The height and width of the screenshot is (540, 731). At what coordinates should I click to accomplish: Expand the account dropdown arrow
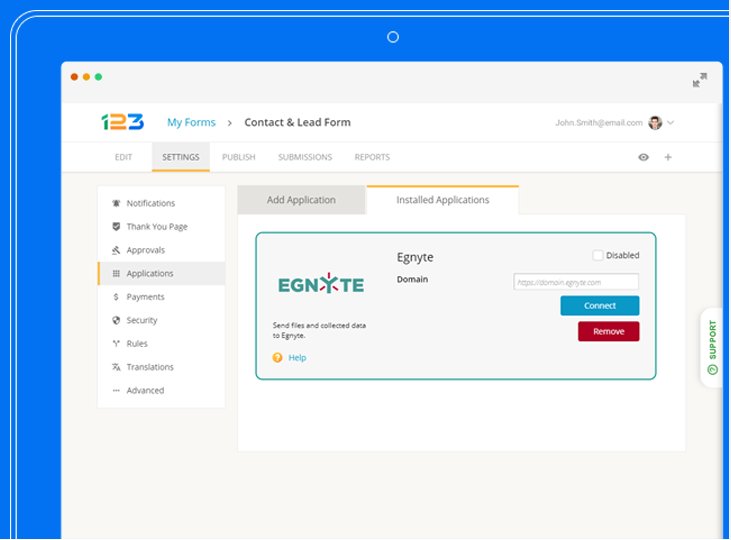tap(670, 123)
